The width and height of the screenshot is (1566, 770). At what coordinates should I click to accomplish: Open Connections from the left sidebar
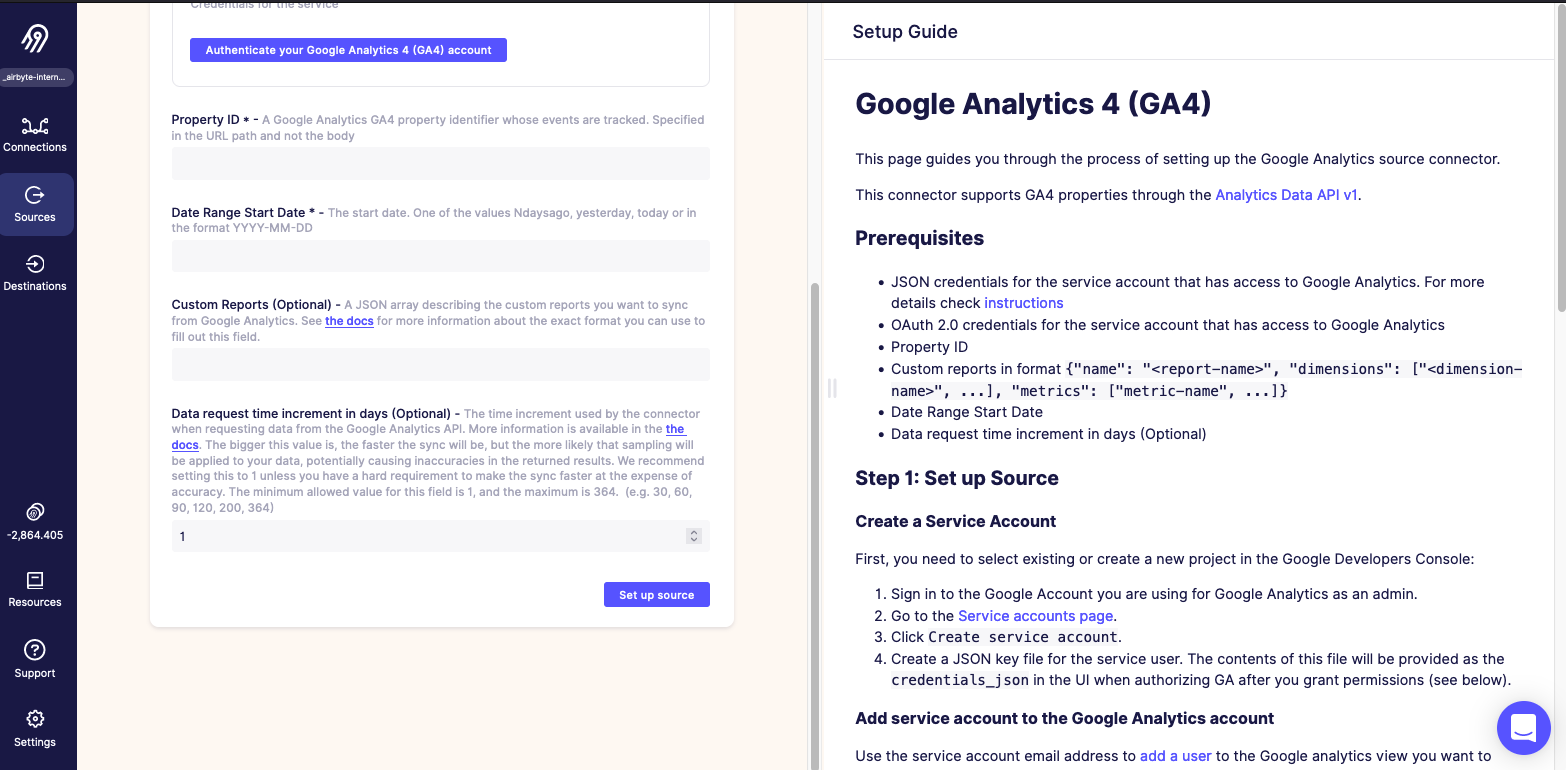coord(36,135)
